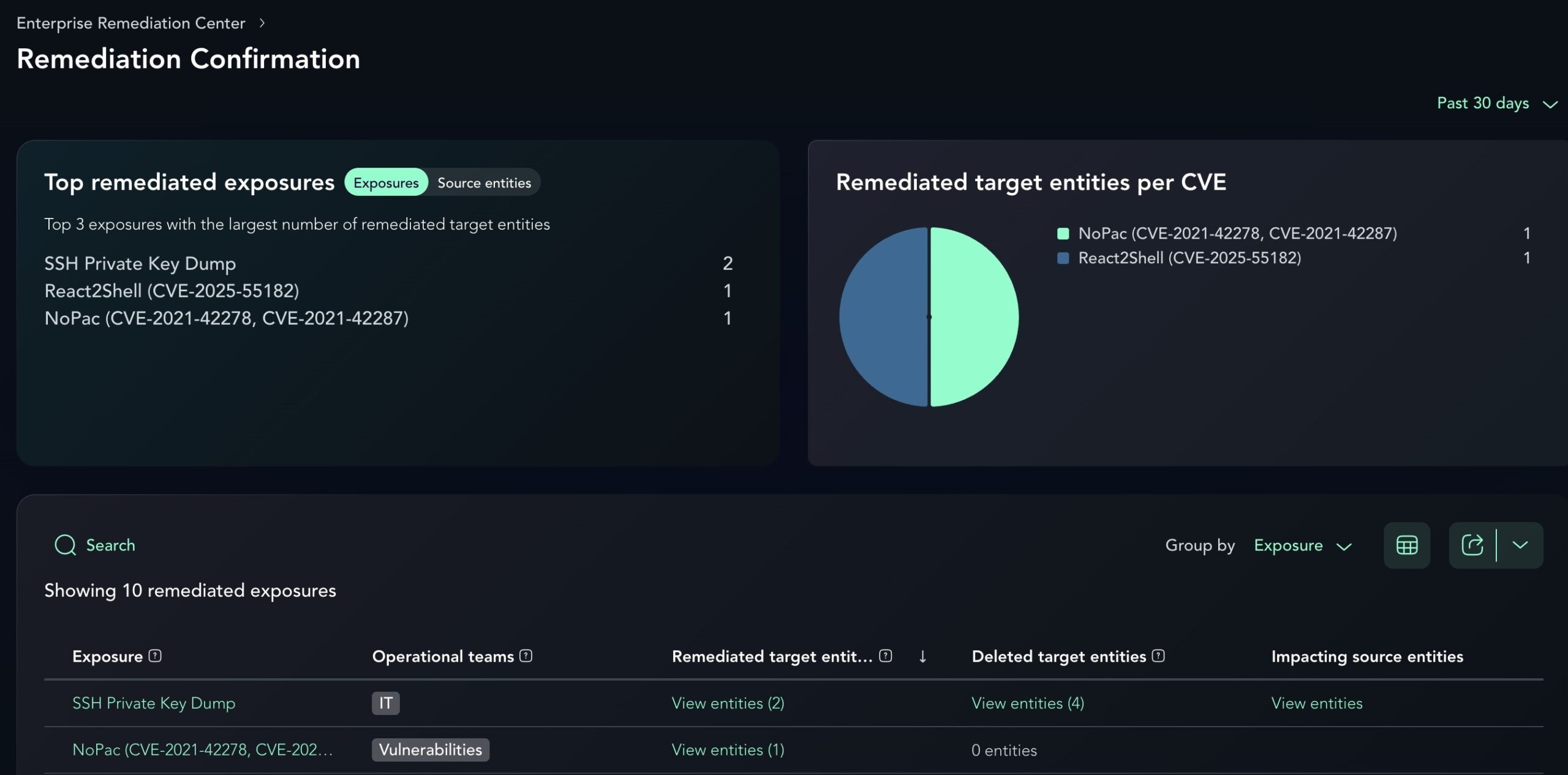1568x775 pixels.
Task: Click View entities (4) deleted link
Action: click(1027, 703)
